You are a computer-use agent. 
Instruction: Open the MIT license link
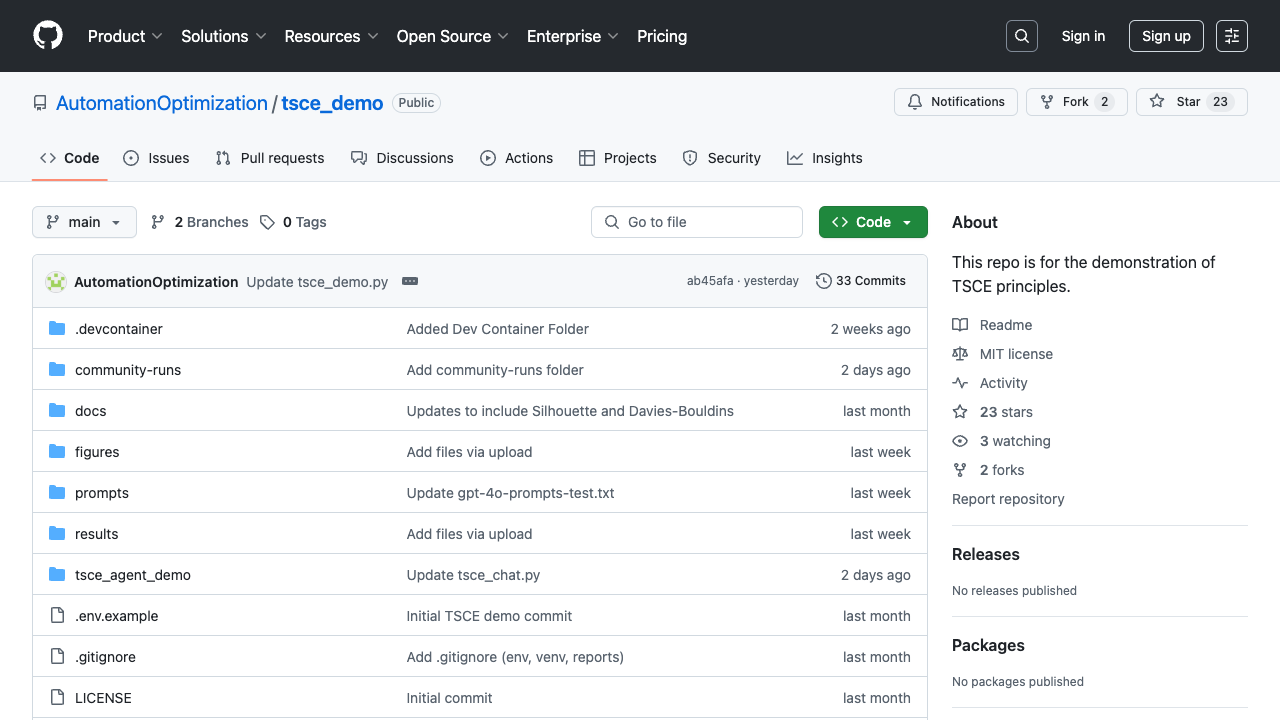point(1016,354)
